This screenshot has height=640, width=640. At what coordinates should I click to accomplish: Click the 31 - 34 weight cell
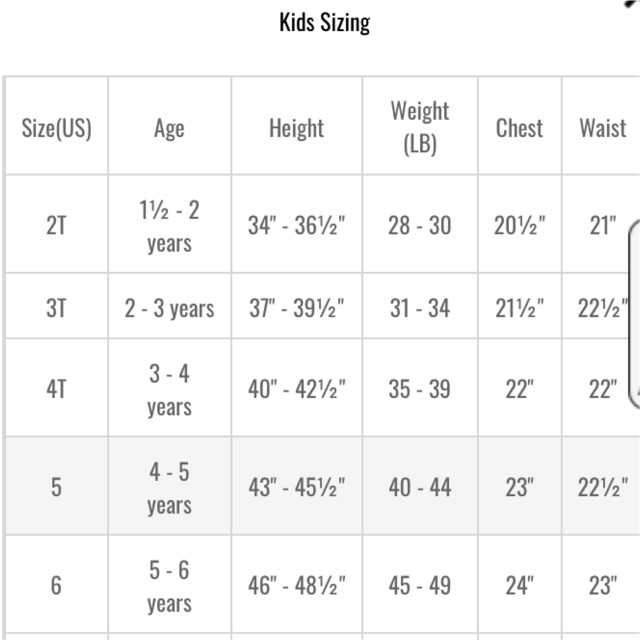(x=420, y=307)
